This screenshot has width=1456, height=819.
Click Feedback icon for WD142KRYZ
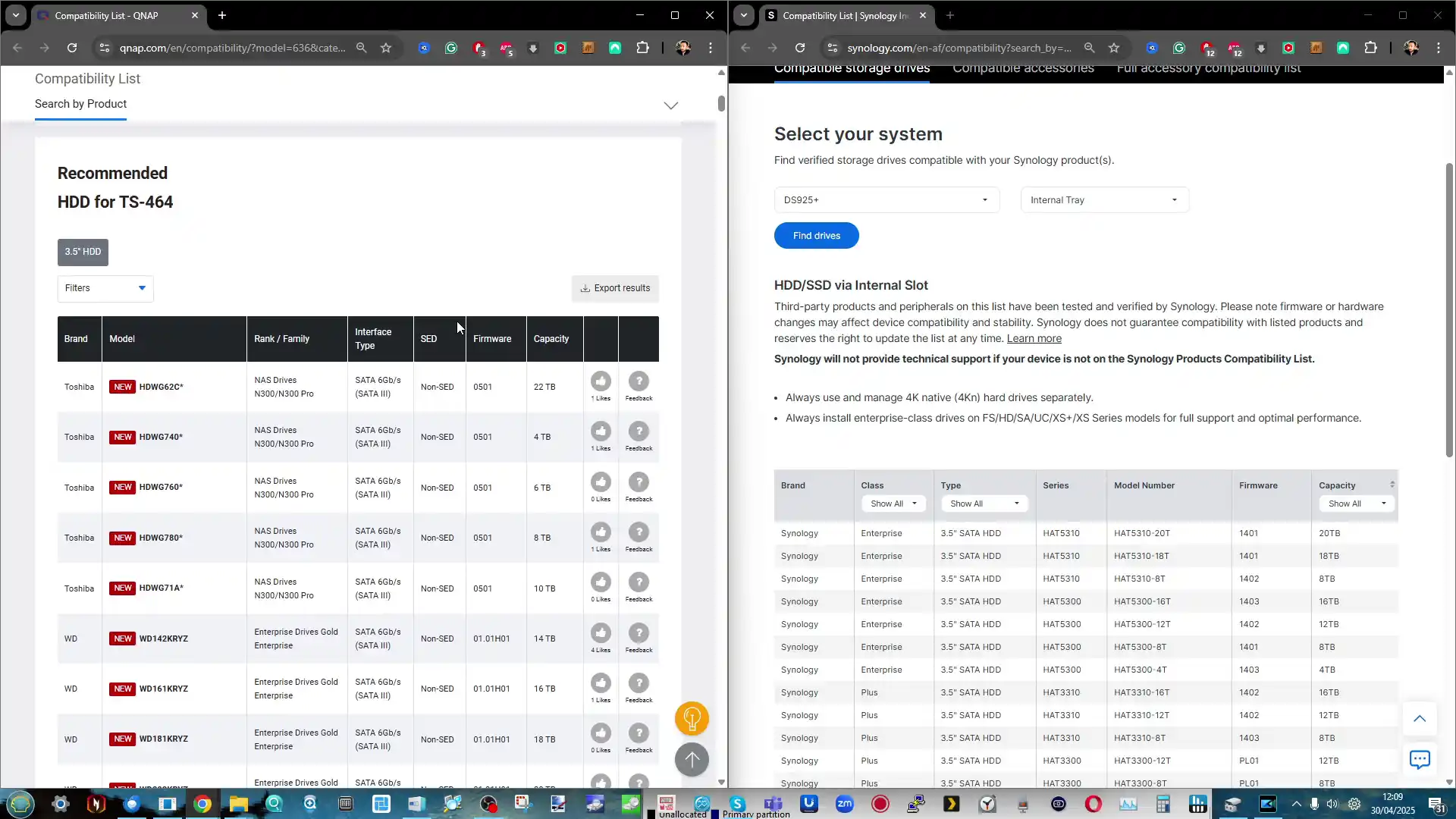tap(639, 633)
